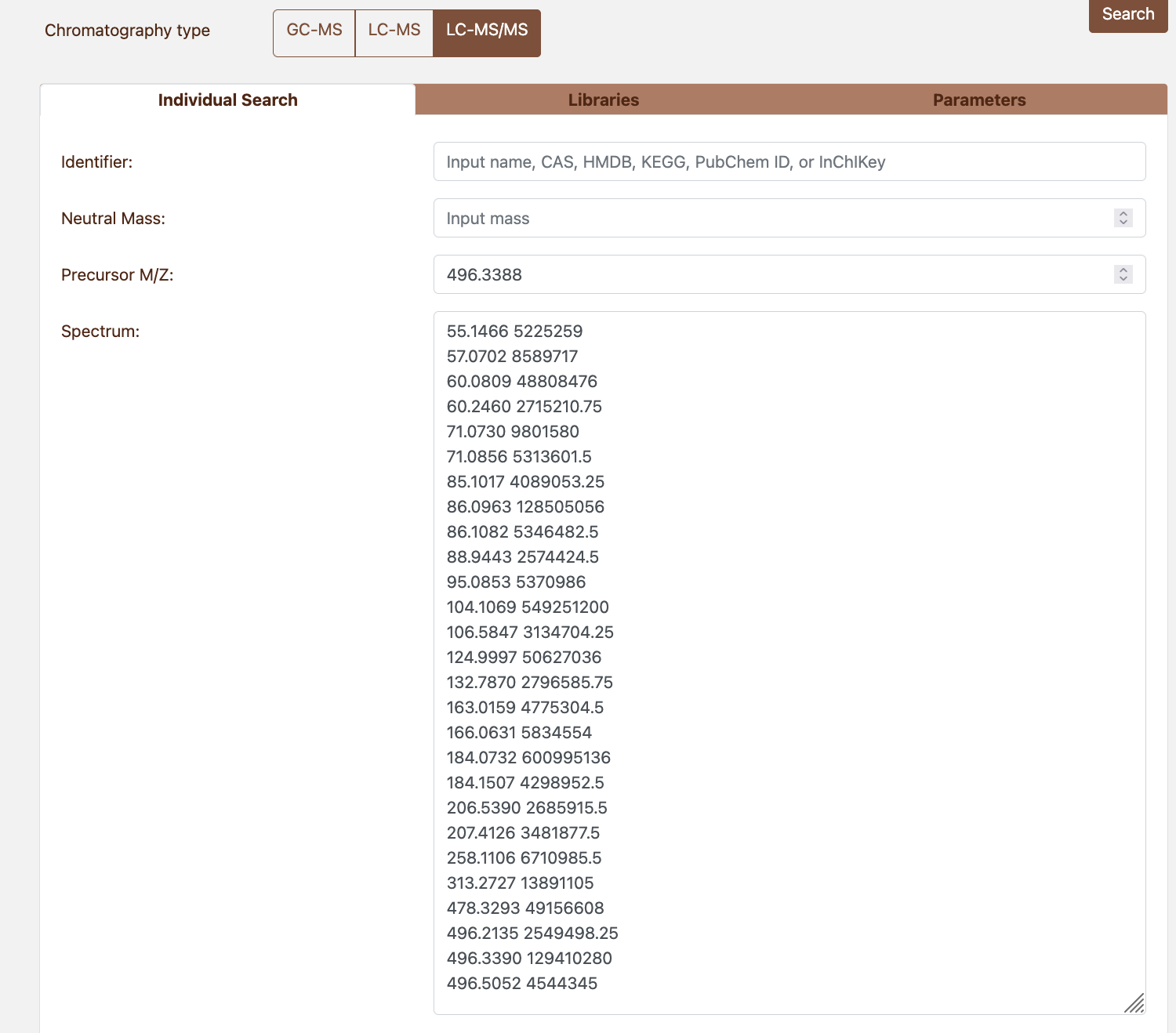Viewport: 1176px width, 1033px height.
Task: Select the Individual Search tab
Action: tap(227, 100)
